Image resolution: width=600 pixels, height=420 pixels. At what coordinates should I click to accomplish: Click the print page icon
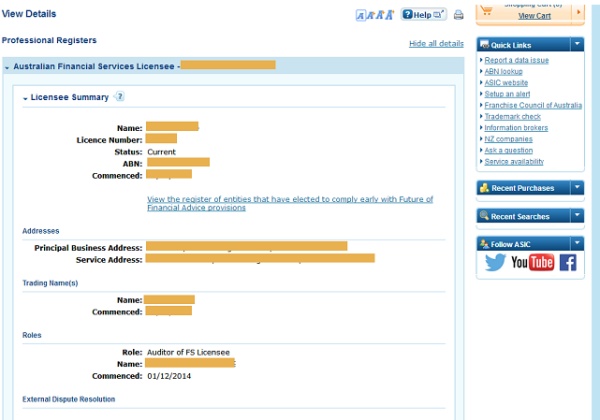coord(458,15)
